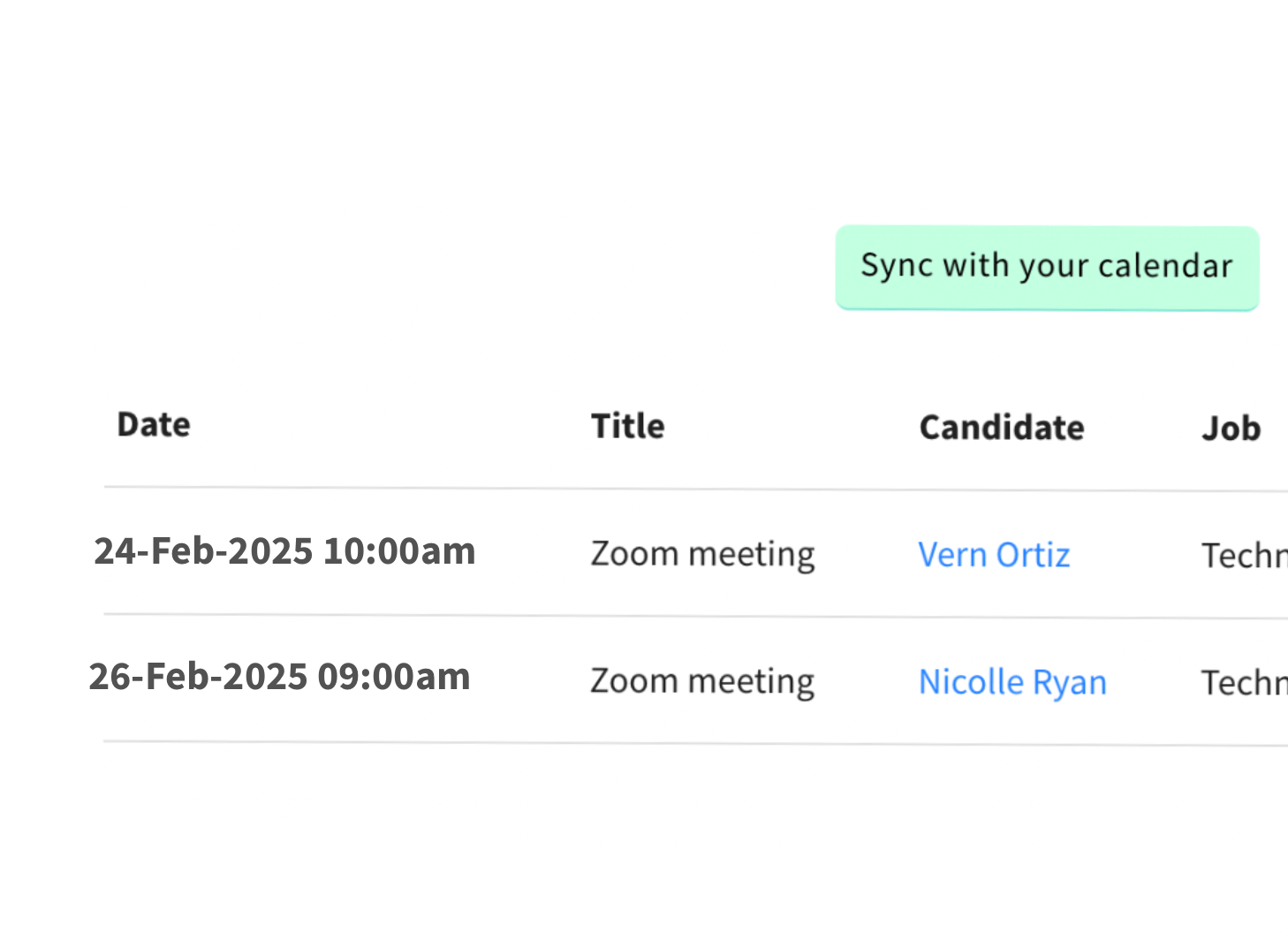Viewport: 1288px width, 933px height.
Task: Click 10:00am time in first interview row
Action: tap(399, 551)
